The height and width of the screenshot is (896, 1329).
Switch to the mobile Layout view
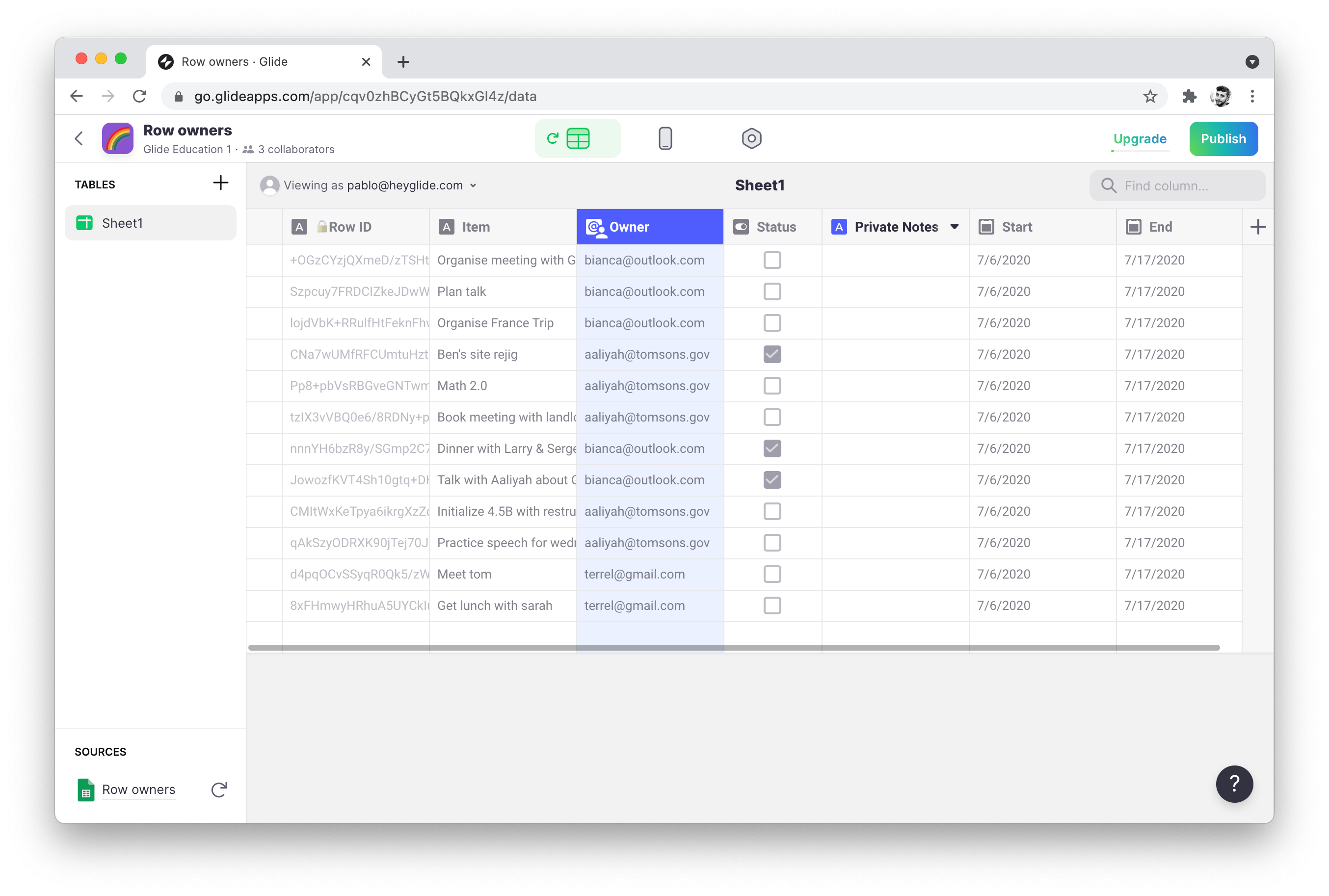point(665,138)
